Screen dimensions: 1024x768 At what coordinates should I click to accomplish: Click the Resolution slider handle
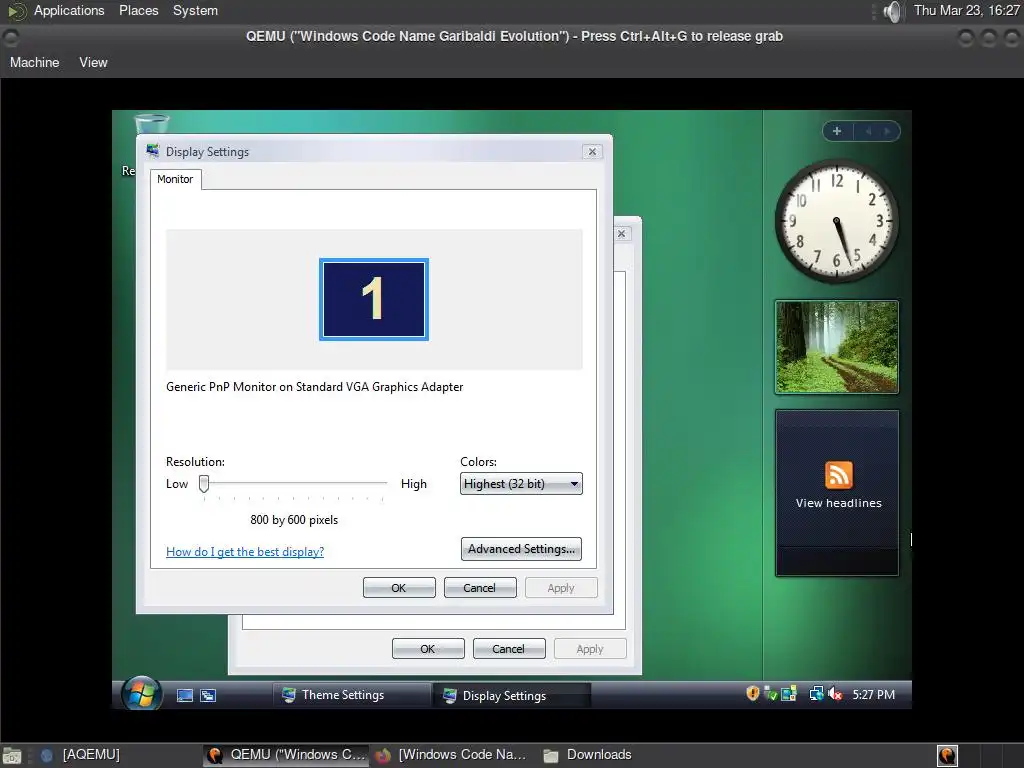point(204,484)
